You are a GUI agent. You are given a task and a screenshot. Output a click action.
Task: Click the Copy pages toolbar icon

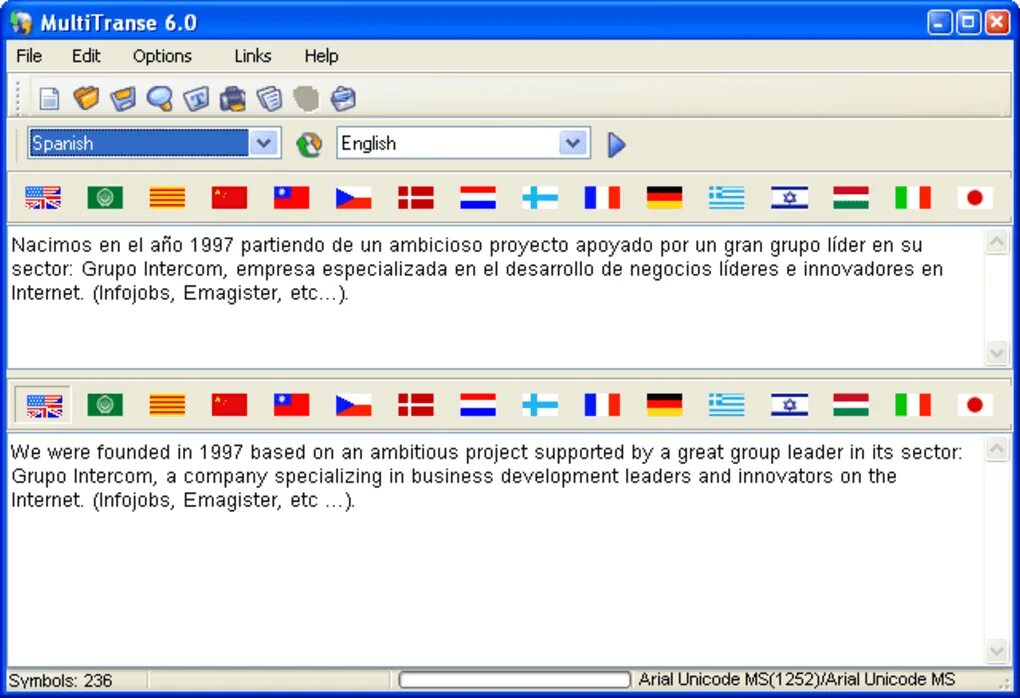269,99
